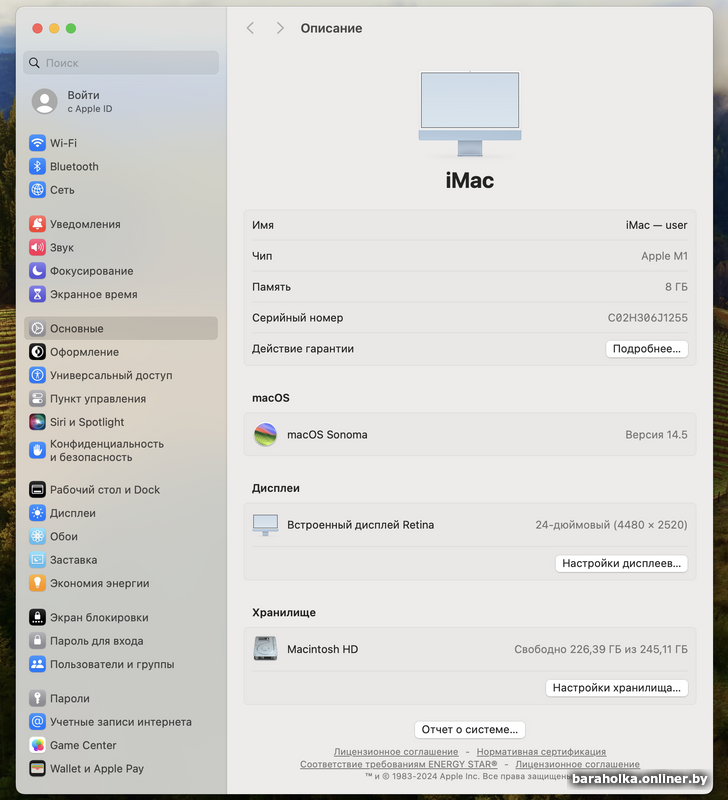Open Экономия энергии bulb icon

37,583
